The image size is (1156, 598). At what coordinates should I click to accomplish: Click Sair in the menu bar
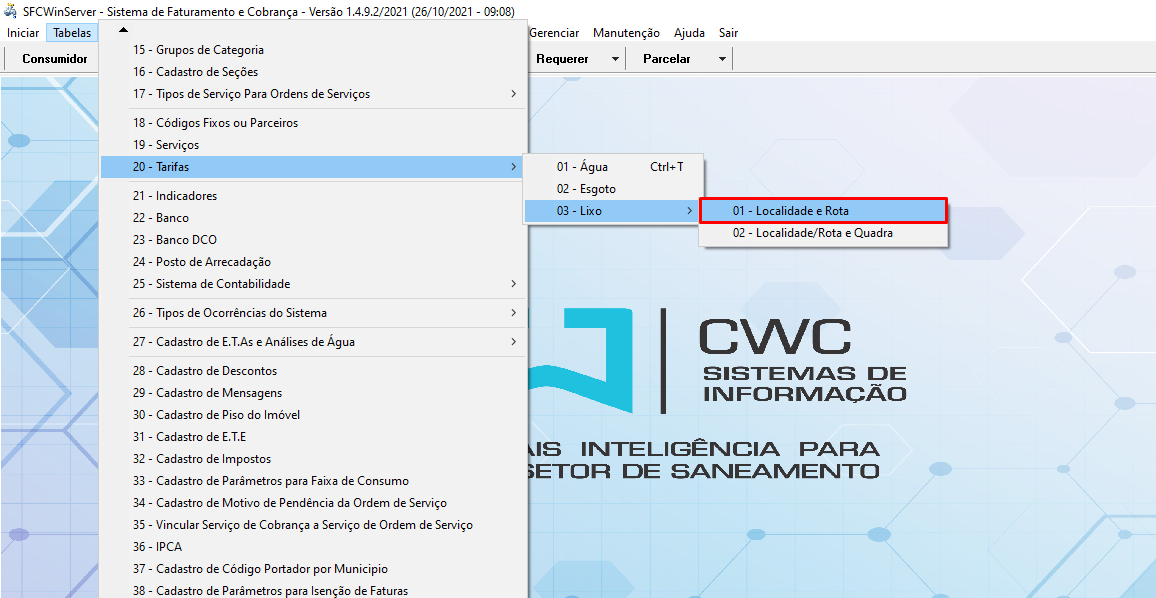[728, 33]
